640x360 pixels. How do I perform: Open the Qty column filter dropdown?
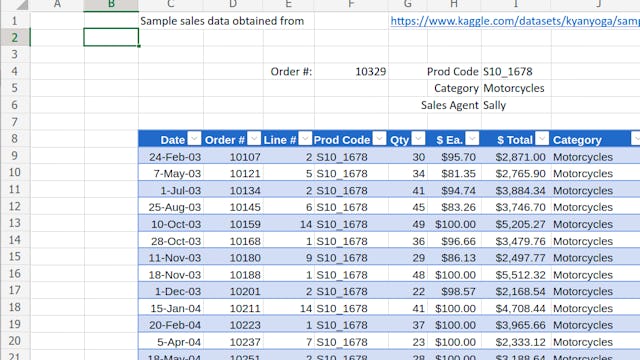[x=418, y=139]
